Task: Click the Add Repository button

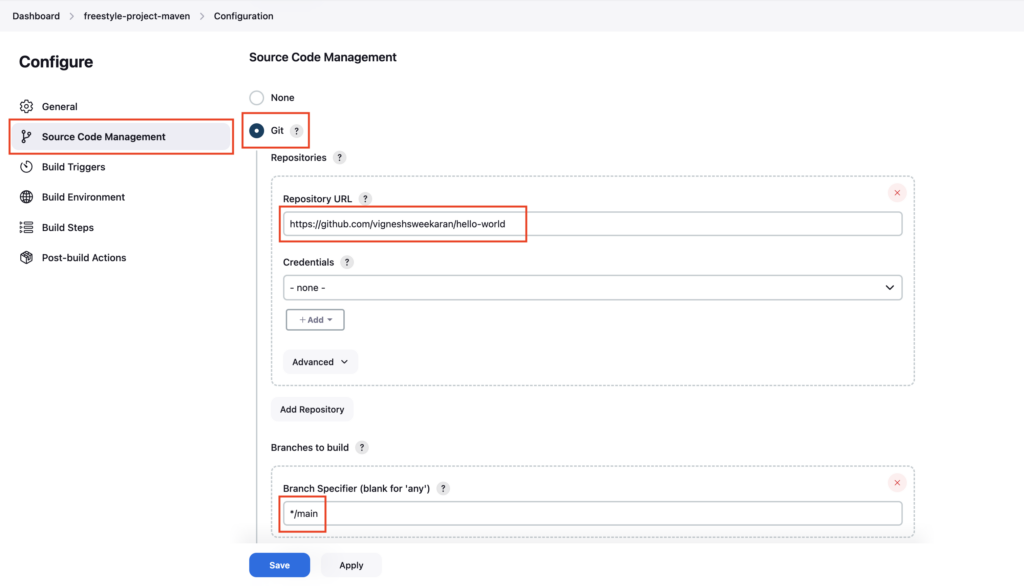Action: click(x=312, y=410)
